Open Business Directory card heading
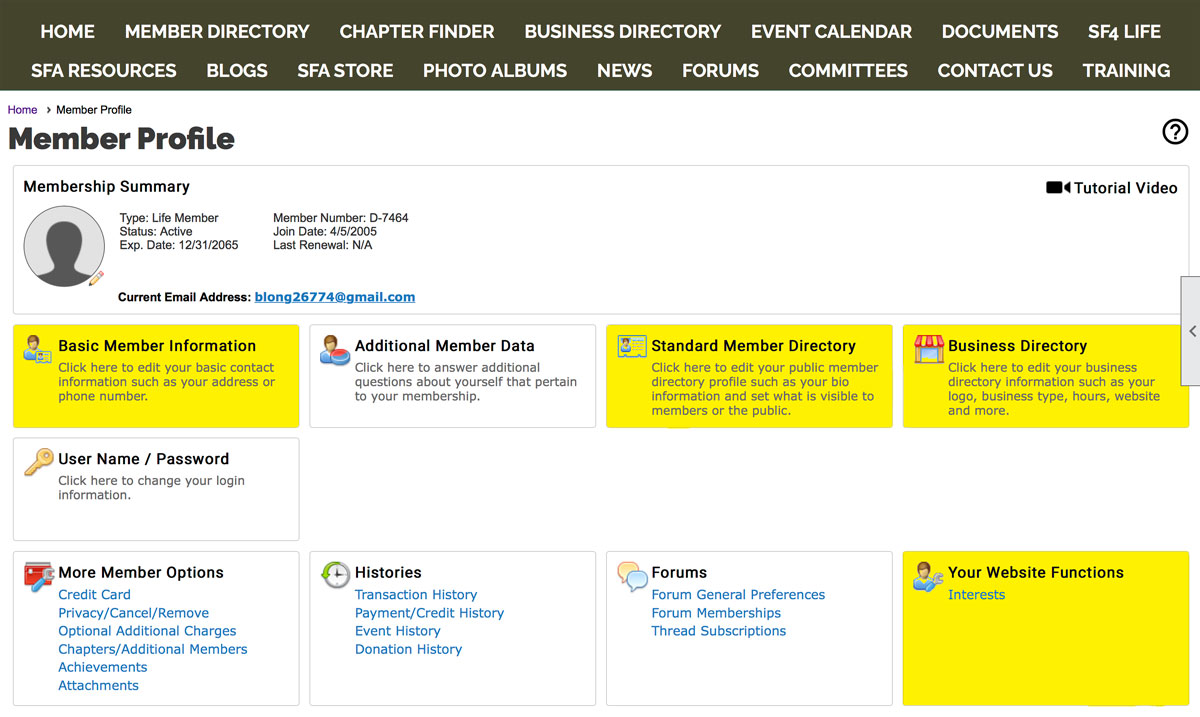 [1018, 346]
